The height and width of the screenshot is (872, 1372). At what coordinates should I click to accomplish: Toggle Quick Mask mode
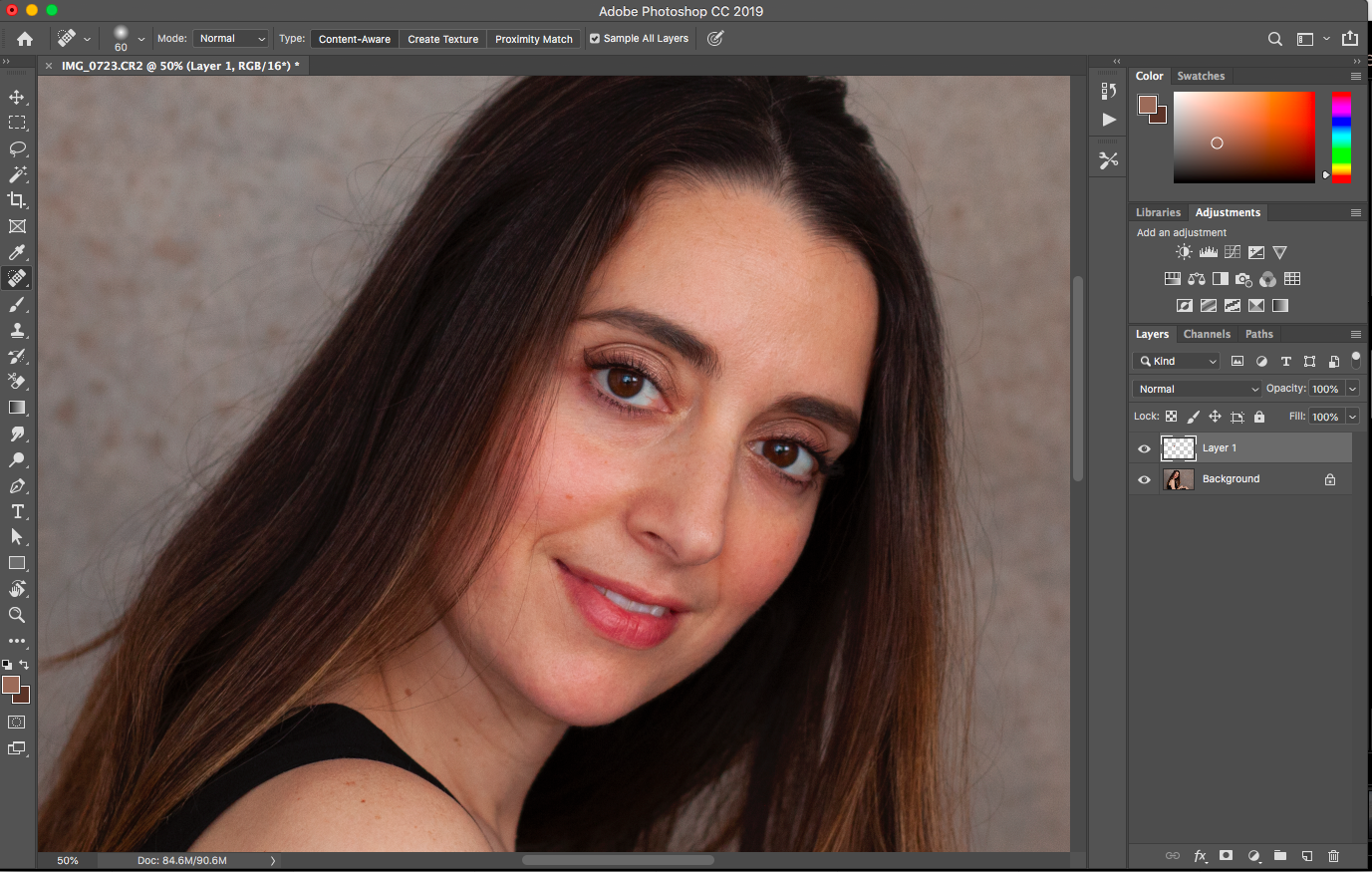pos(17,722)
